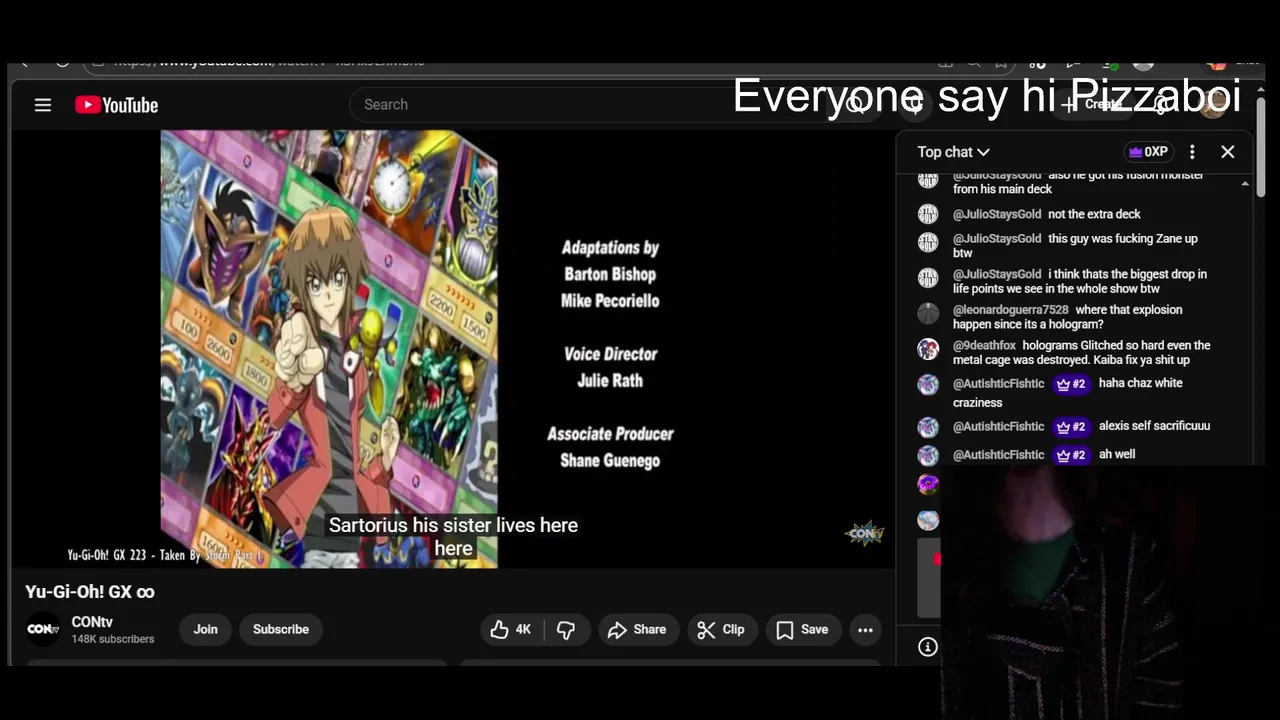Create a Clip with the scissors button

click(x=722, y=629)
